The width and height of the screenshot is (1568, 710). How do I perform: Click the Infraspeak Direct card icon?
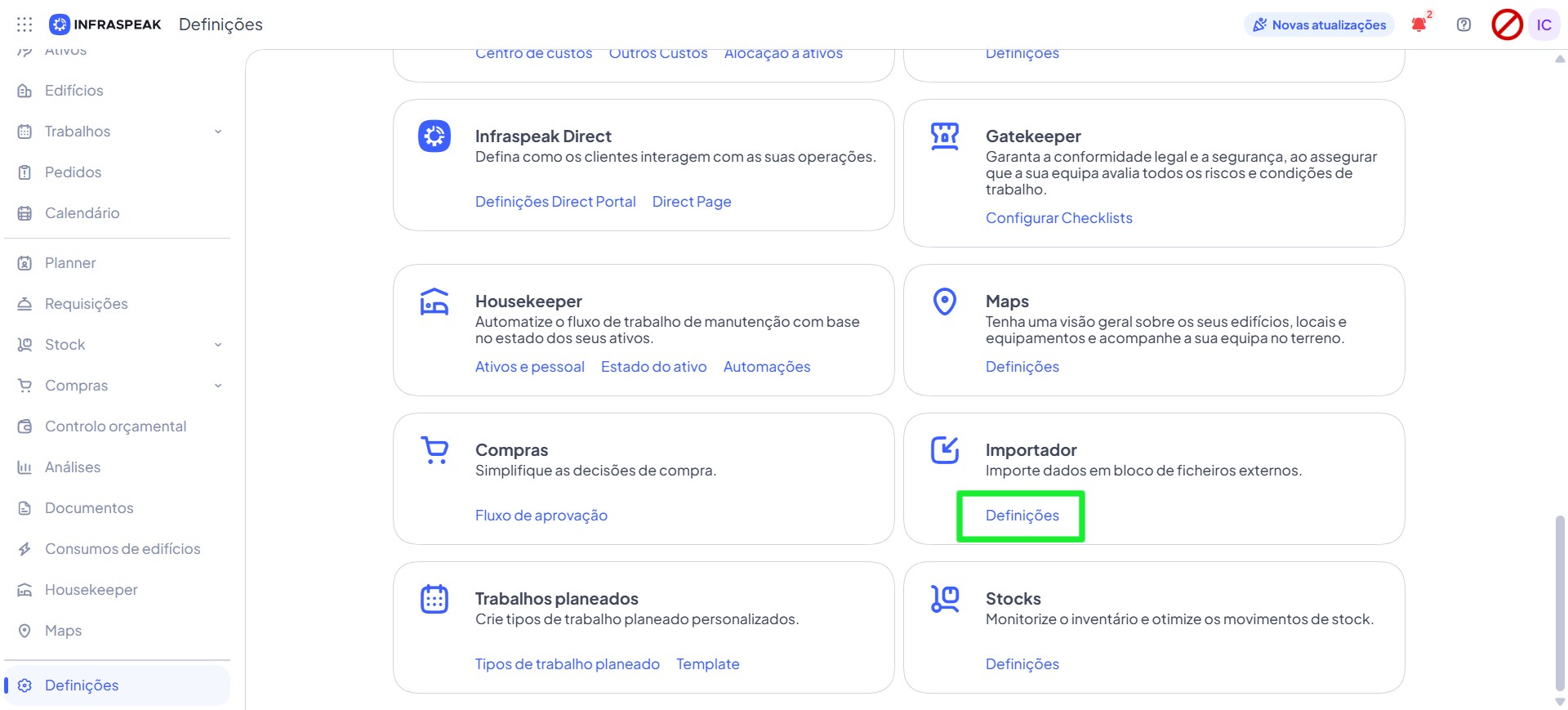coord(434,136)
